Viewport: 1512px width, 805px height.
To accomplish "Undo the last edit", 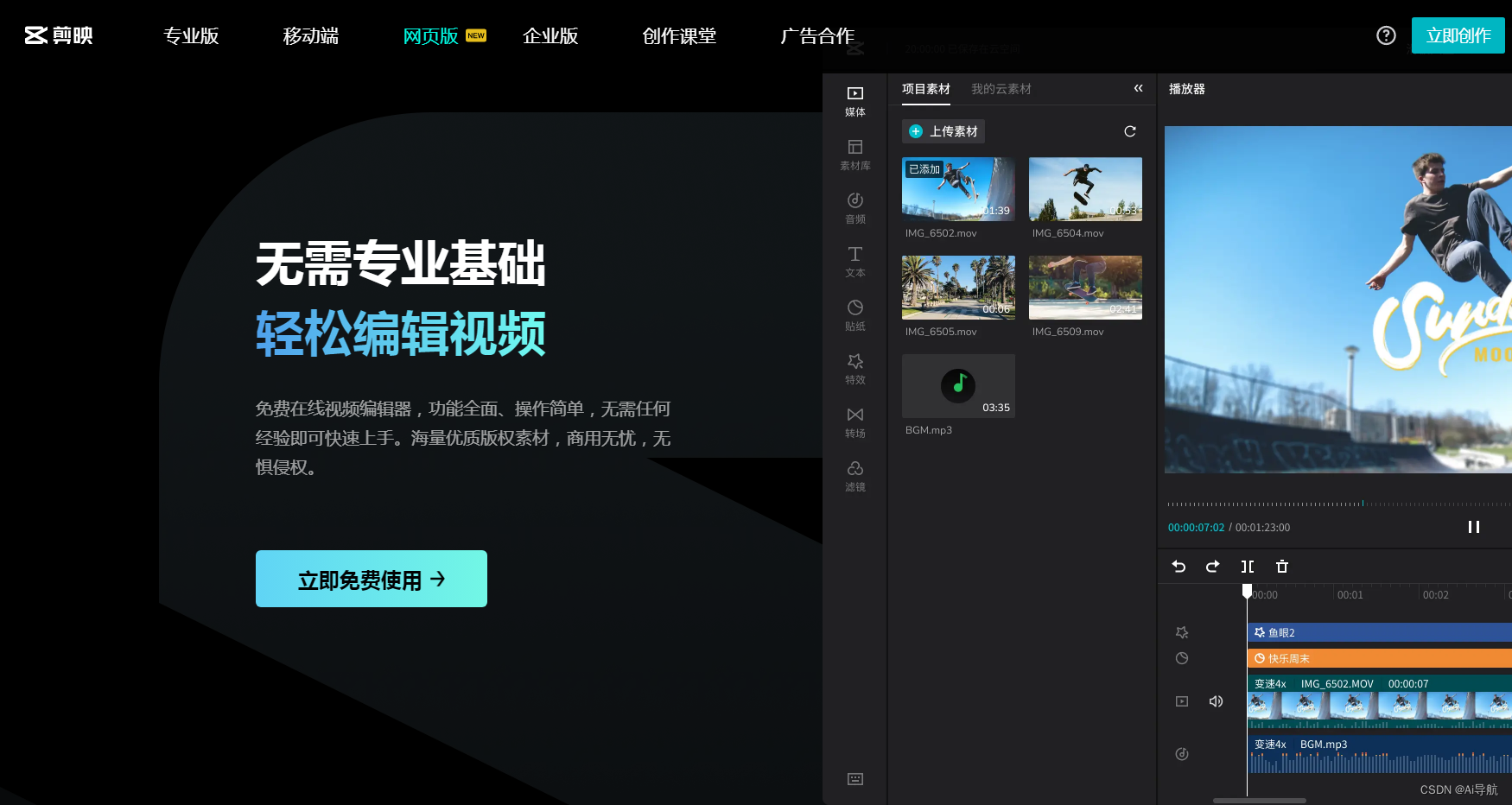I will (x=1178, y=567).
